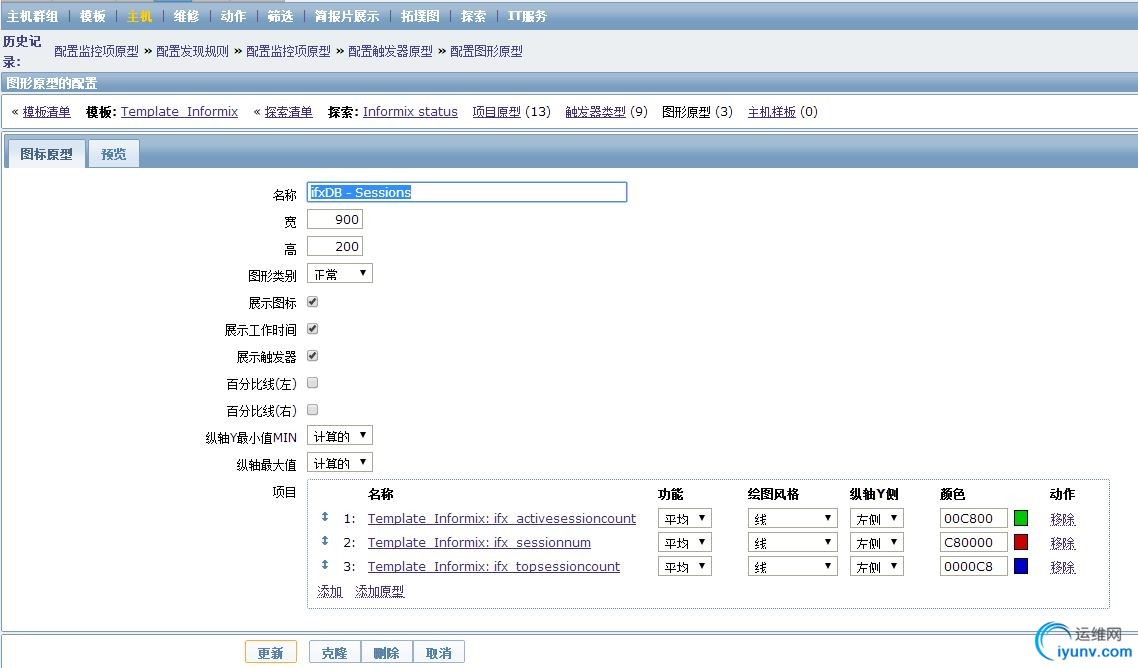Screen dimensions: 1138x668
Task: Open the 图形类别 dropdown
Action: coord(340,274)
